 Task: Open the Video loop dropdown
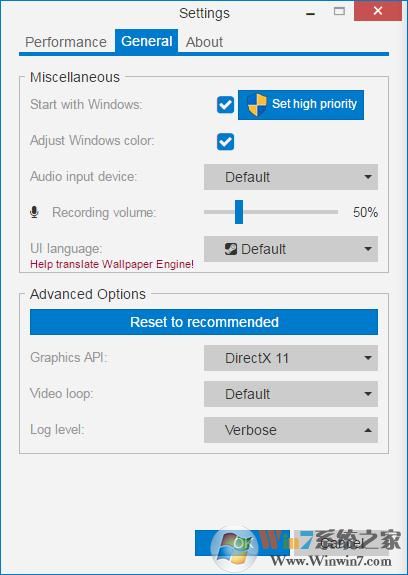(291, 394)
